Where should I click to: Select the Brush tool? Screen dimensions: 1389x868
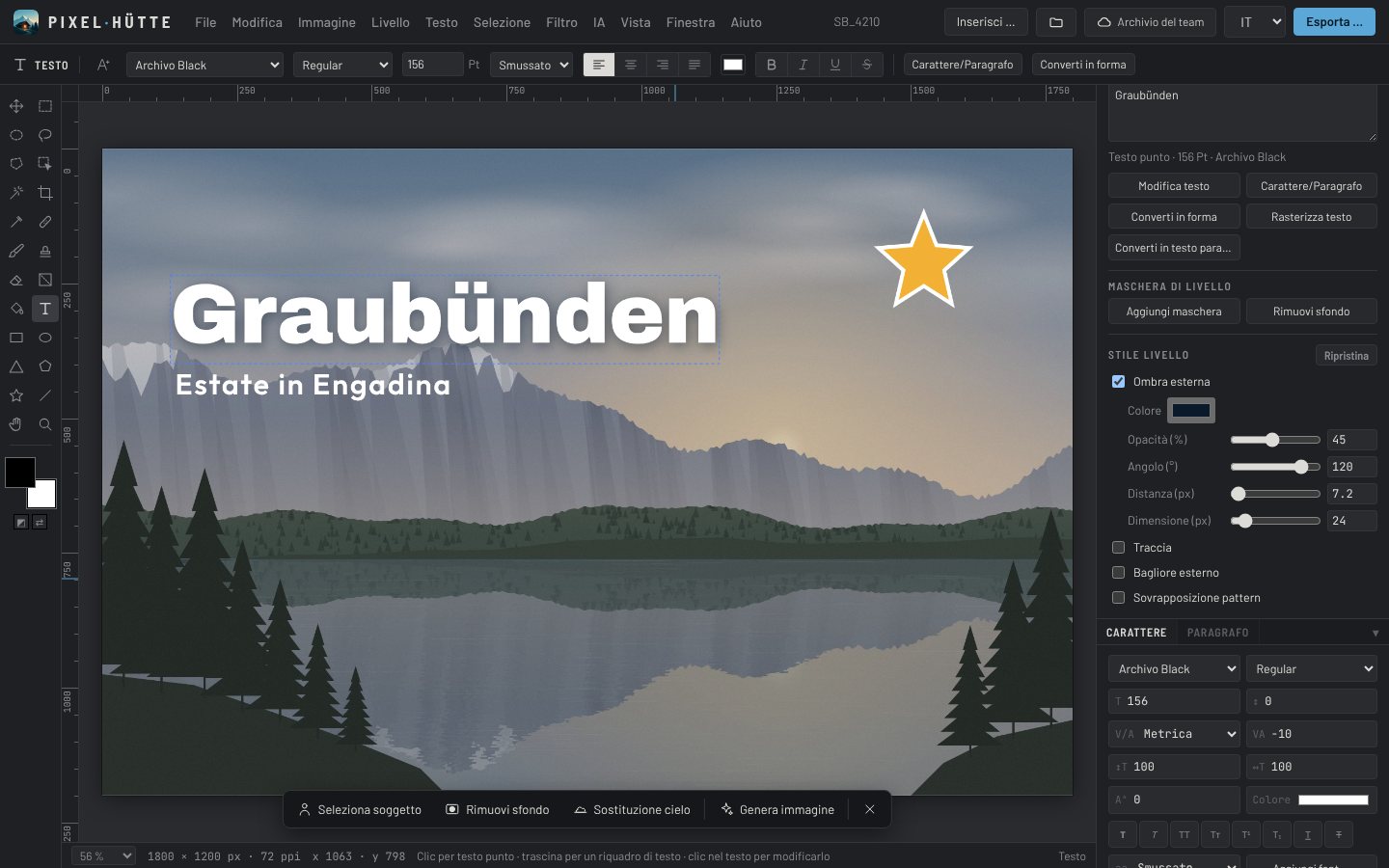16,251
